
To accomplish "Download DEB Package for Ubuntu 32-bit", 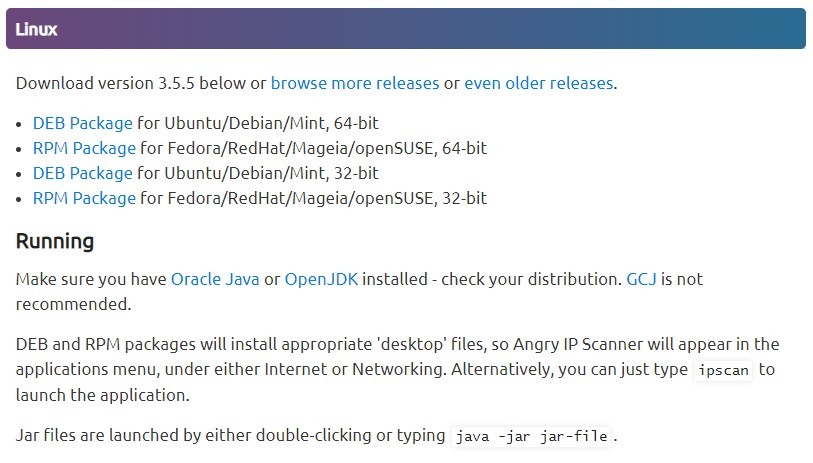I will [83, 173].
